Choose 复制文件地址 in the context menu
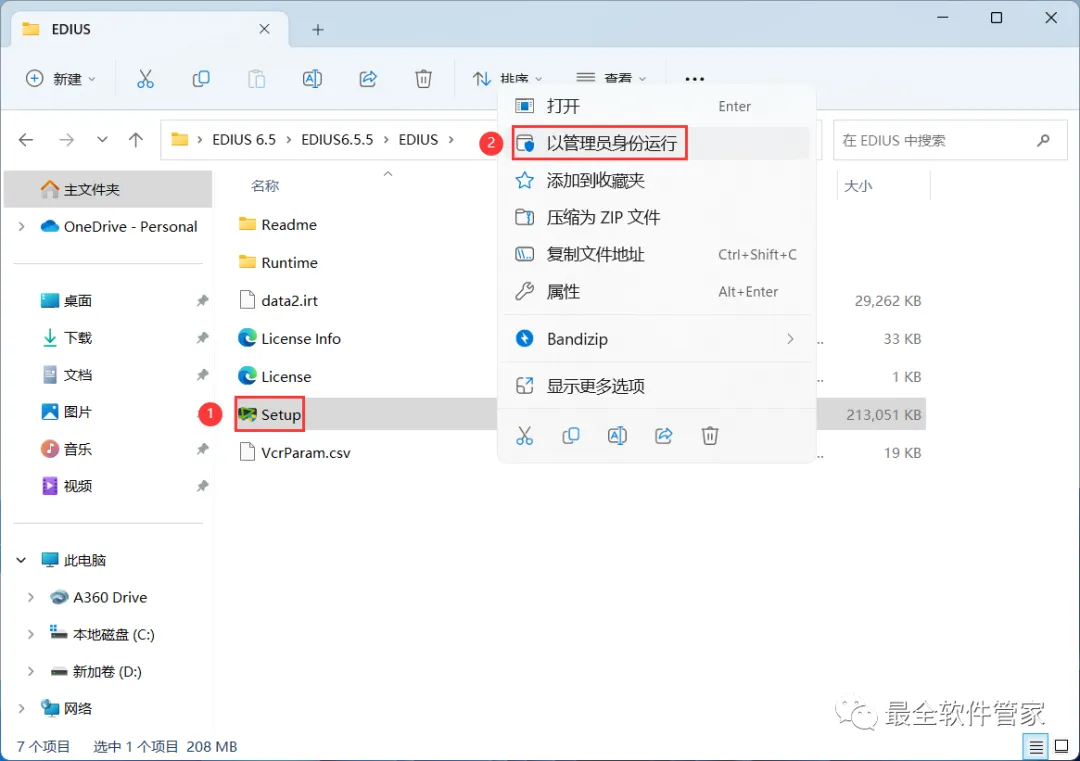Screen dimensions: 1080x761 (x=657, y=255)
